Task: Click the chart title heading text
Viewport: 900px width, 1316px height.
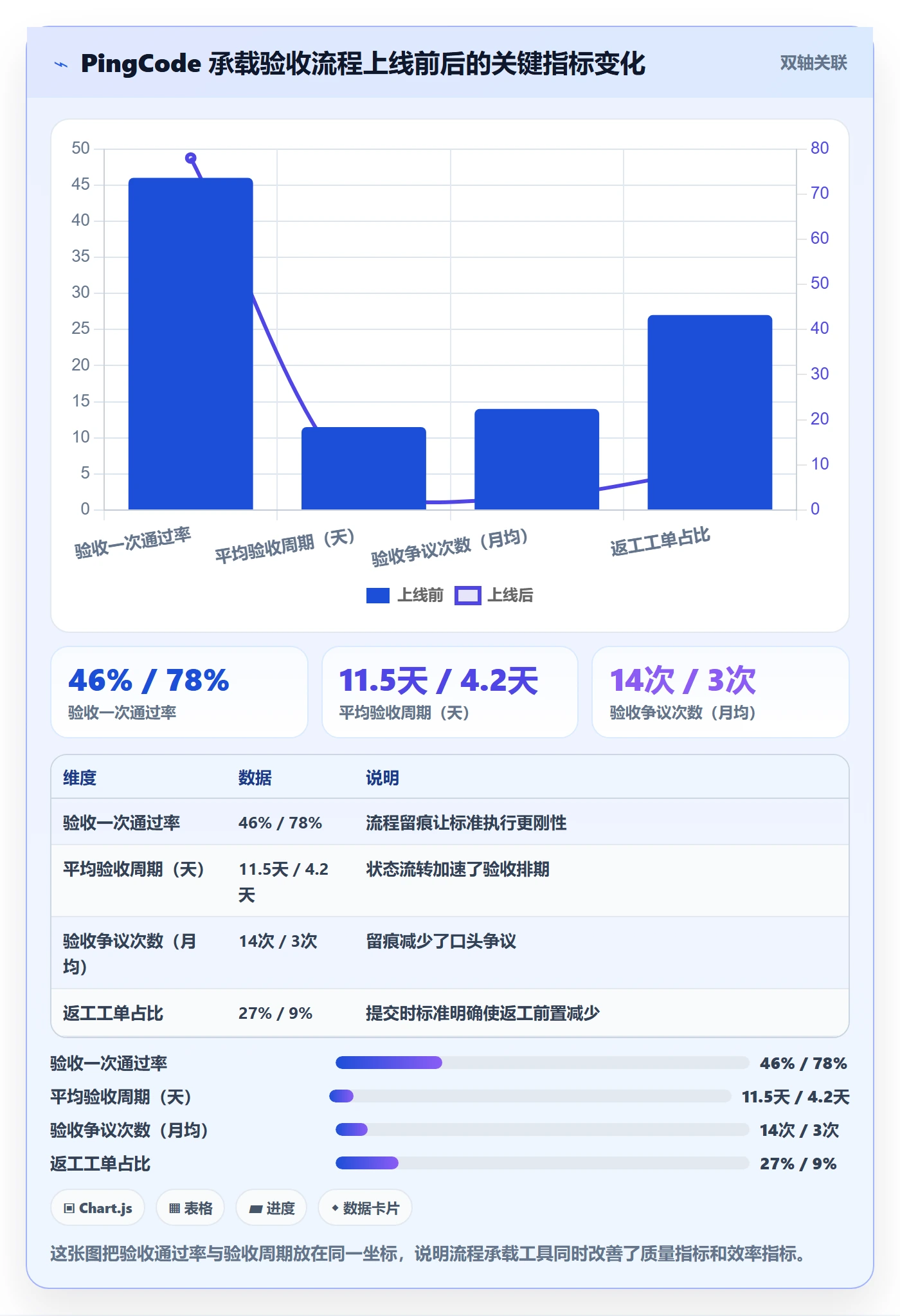Action: click(x=363, y=64)
